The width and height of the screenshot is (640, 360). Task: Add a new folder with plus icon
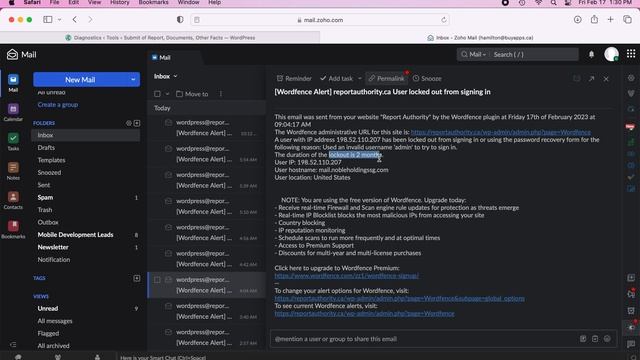tap(137, 123)
